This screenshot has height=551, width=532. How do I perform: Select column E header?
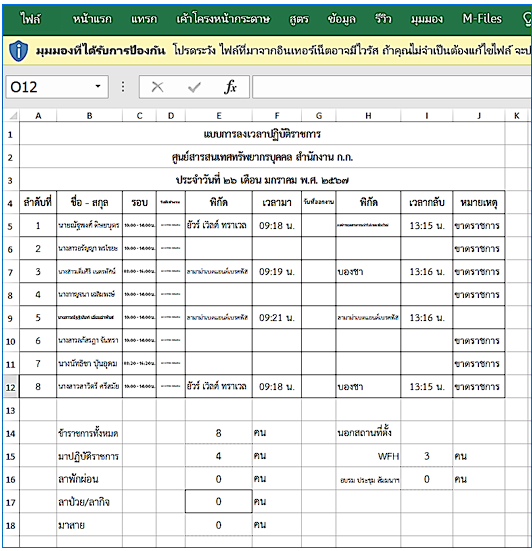point(219,116)
